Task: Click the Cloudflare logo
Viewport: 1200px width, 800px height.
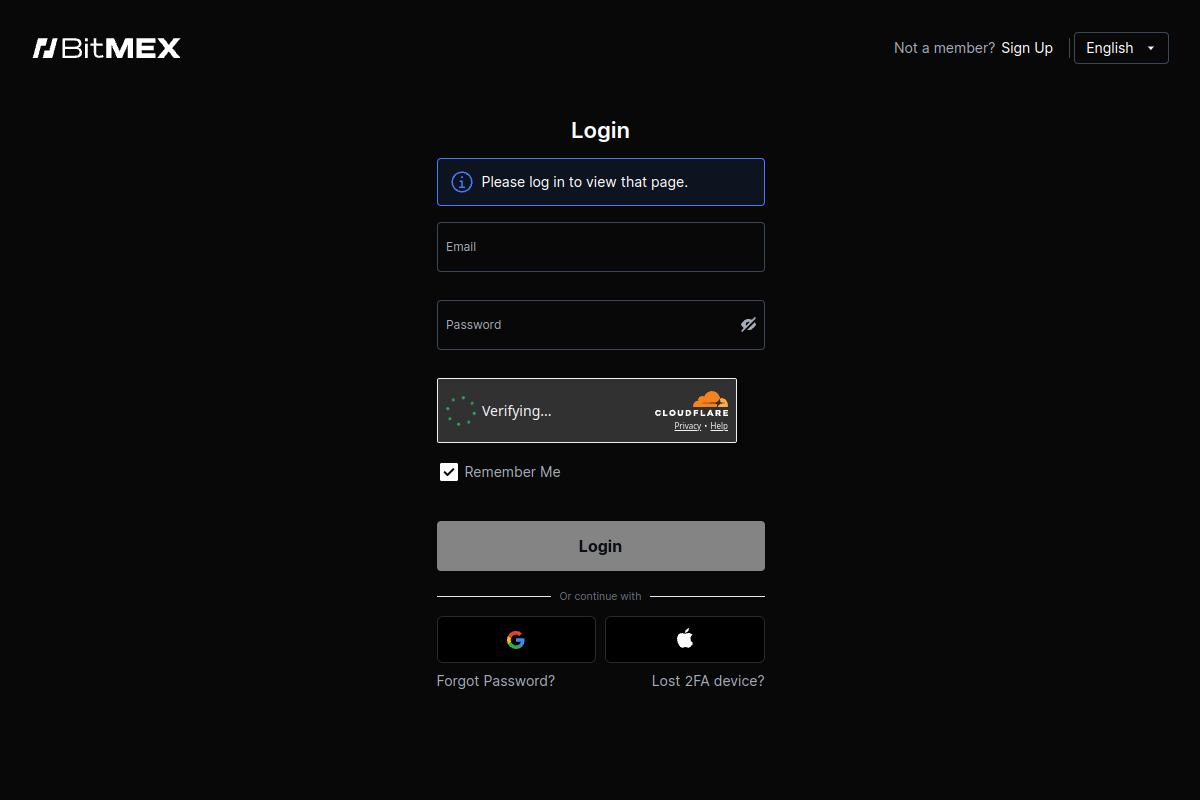Action: 692,404
